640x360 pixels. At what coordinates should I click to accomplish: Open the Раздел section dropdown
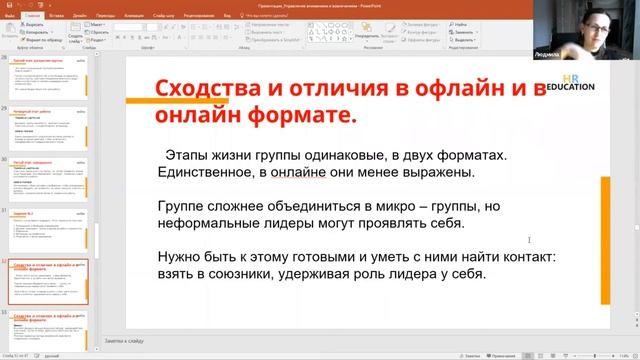(x=96, y=40)
